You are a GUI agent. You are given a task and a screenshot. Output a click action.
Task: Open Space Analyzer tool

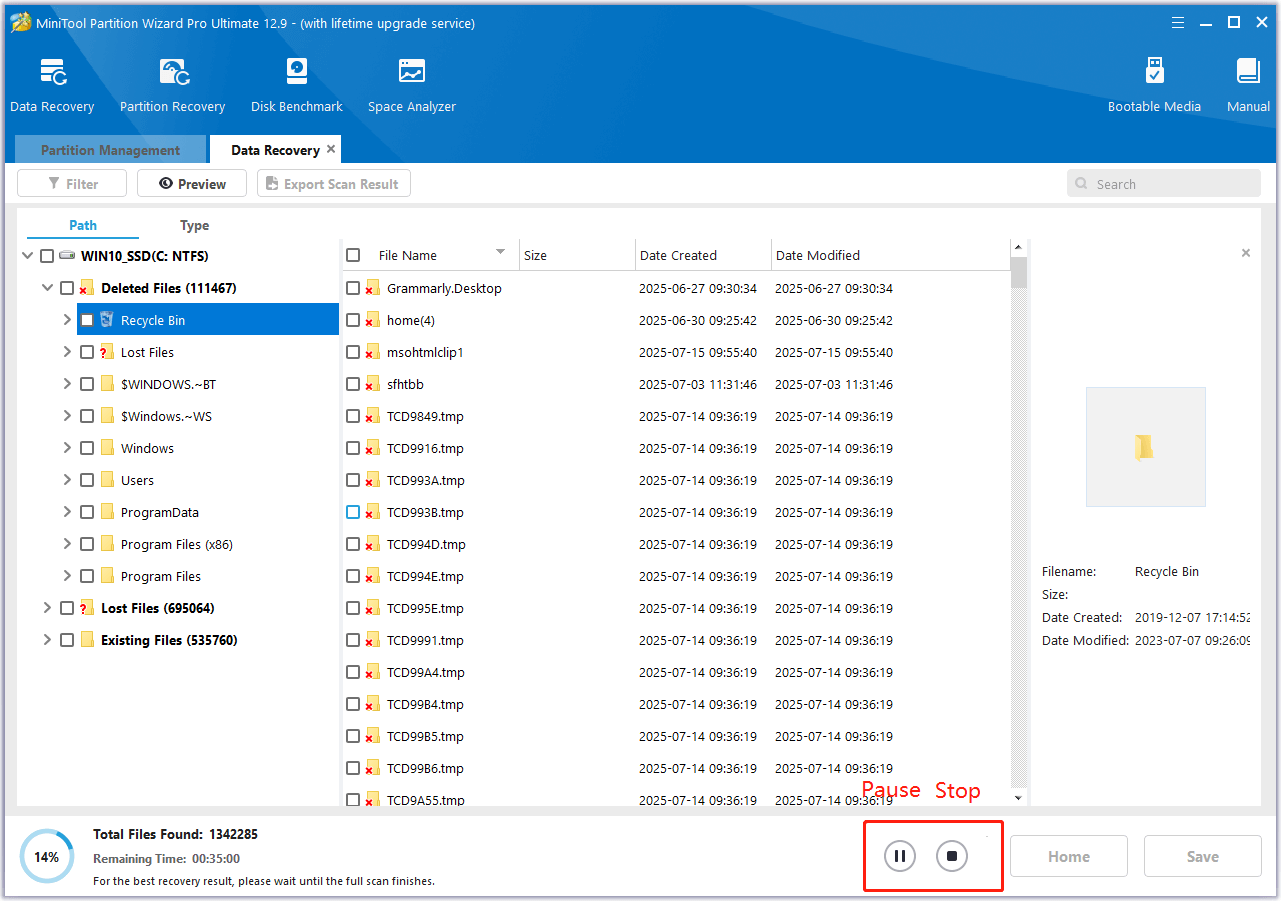coord(412,72)
